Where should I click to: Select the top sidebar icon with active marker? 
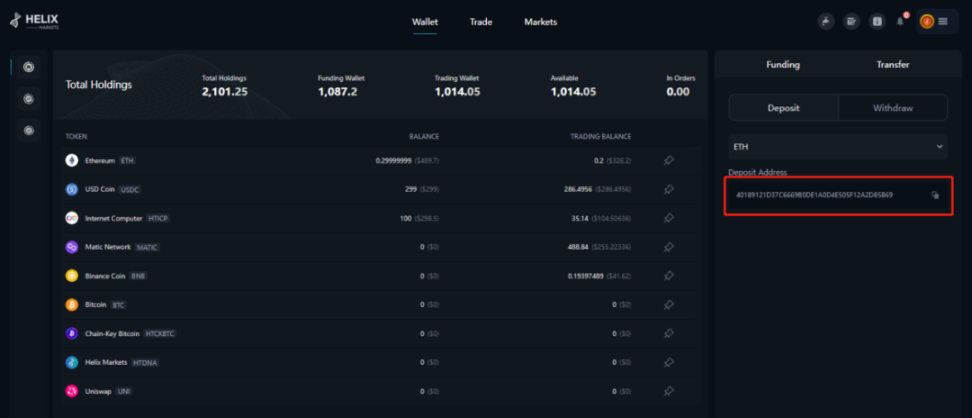(x=29, y=67)
